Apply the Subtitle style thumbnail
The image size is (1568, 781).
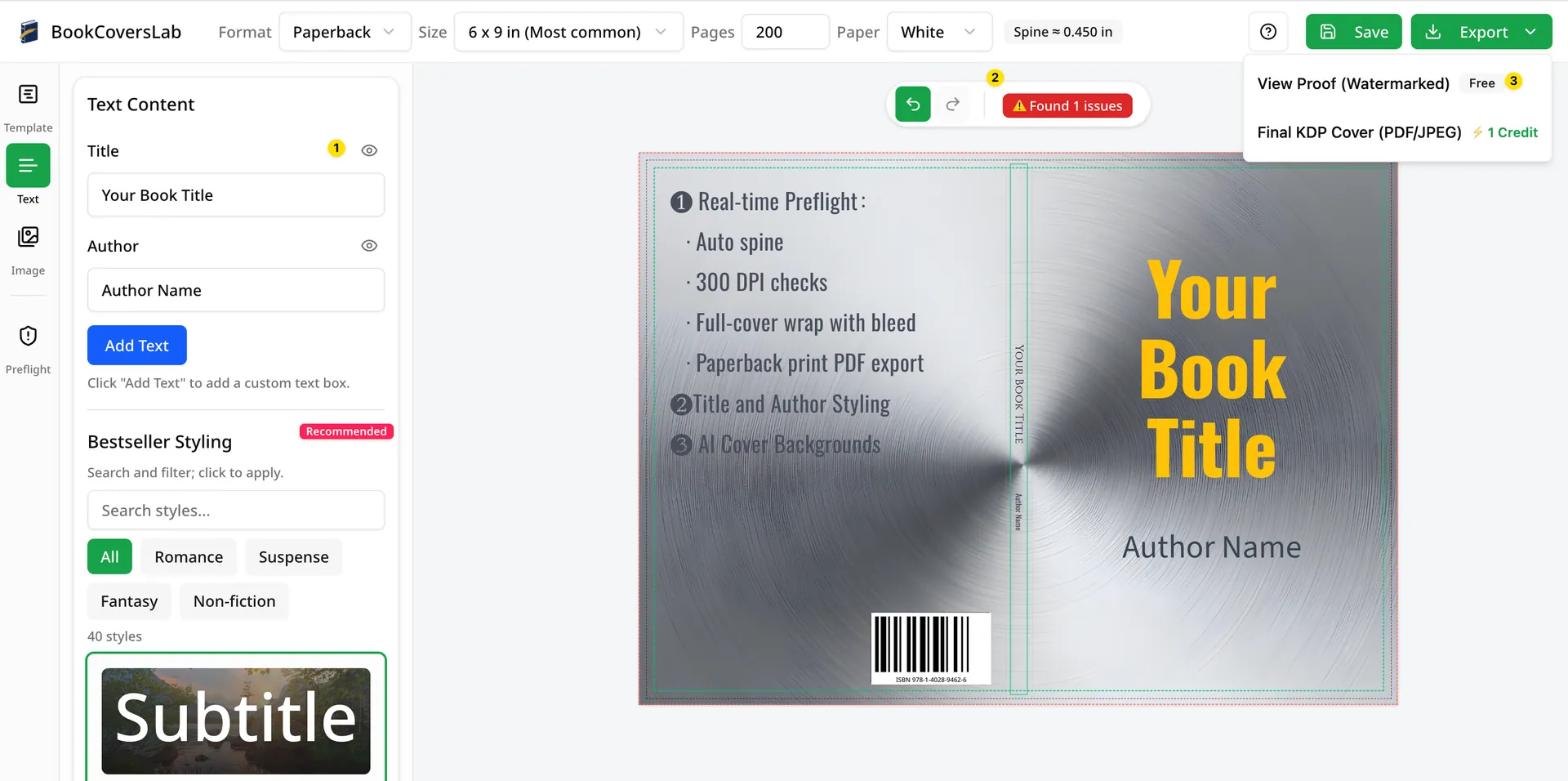236,721
